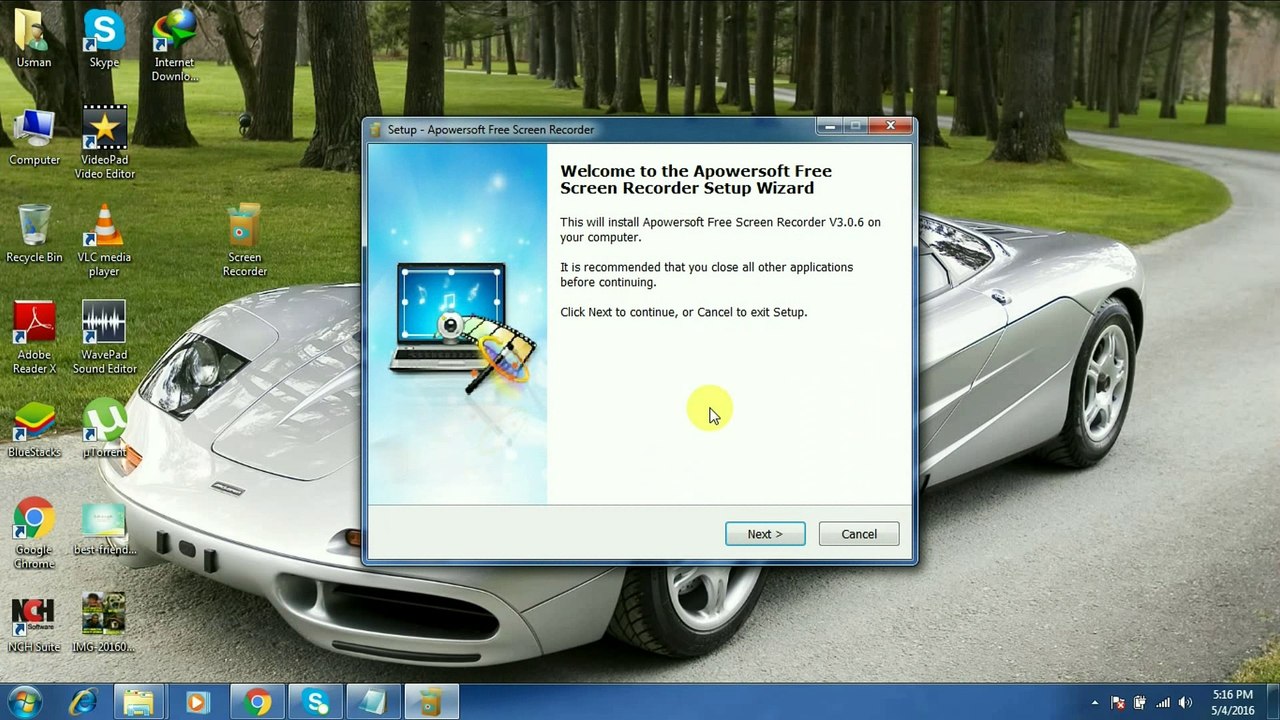
Task: Click "Click Next to continue" instruction text
Action: [x=683, y=312]
